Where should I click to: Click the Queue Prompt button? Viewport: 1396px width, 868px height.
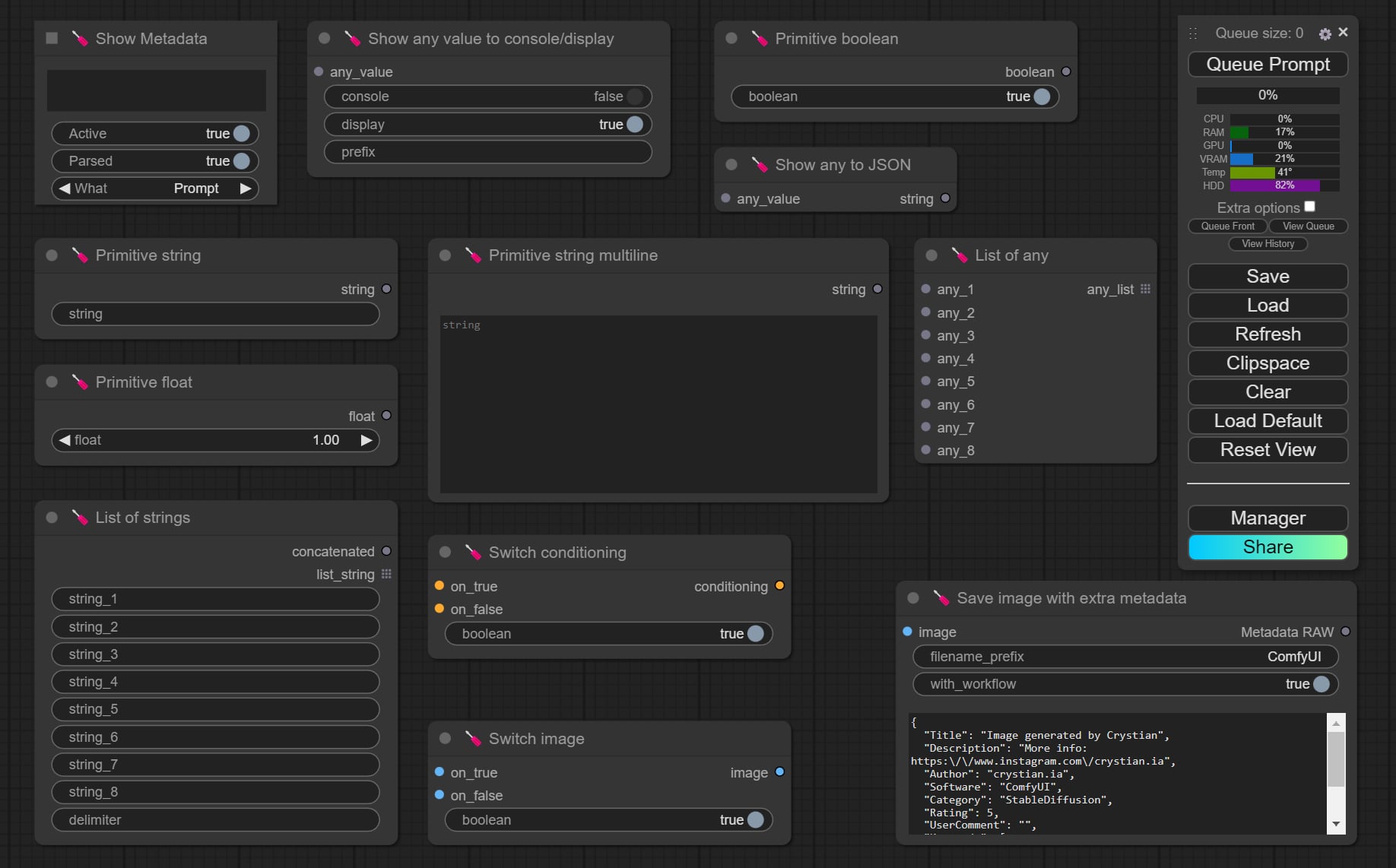[1268, 64]
